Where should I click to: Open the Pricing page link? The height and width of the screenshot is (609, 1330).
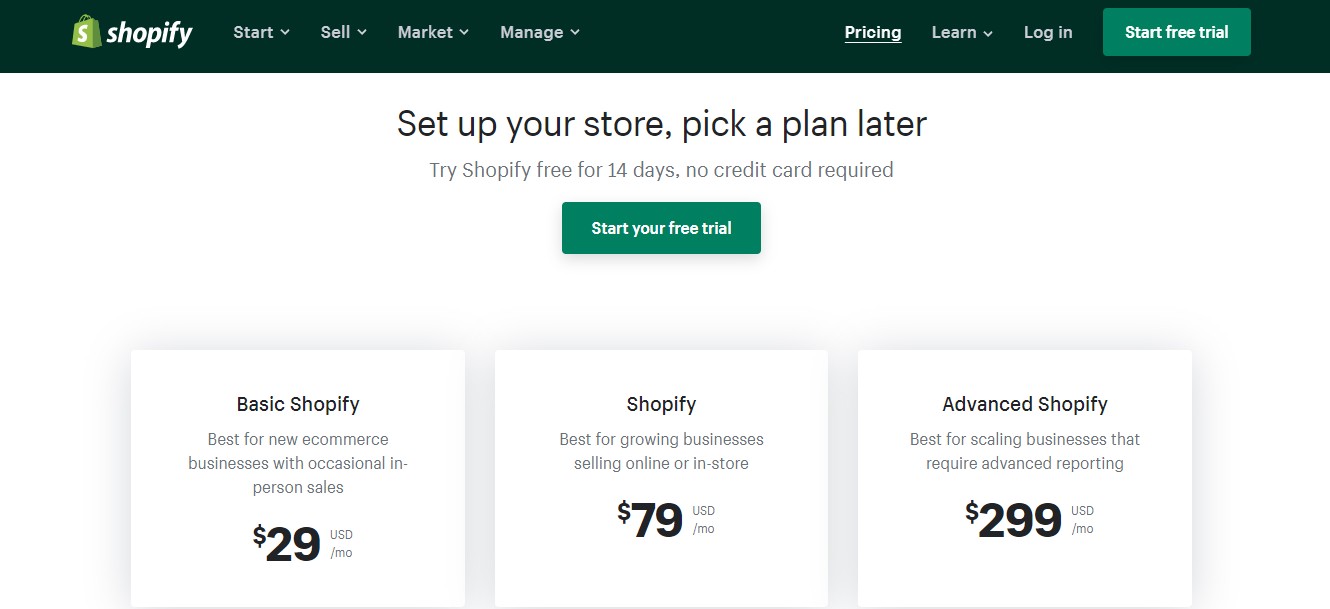(x=872, y=32)
